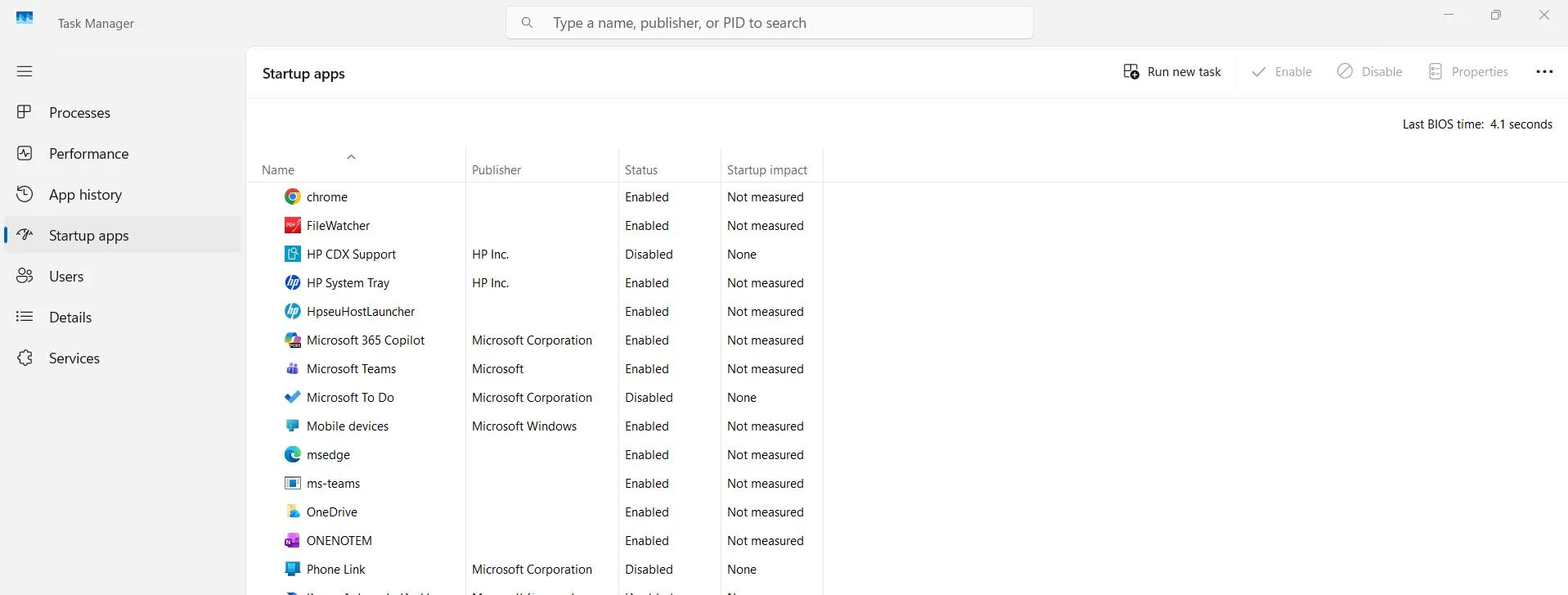Click Run new task button

pos(1171,72)
